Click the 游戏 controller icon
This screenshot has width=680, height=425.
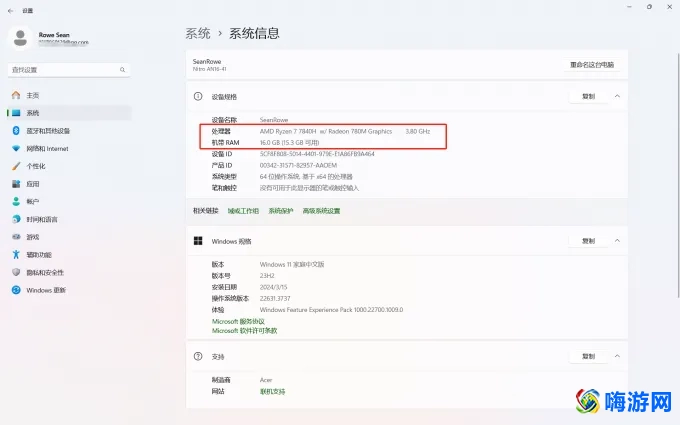[16, 237]
